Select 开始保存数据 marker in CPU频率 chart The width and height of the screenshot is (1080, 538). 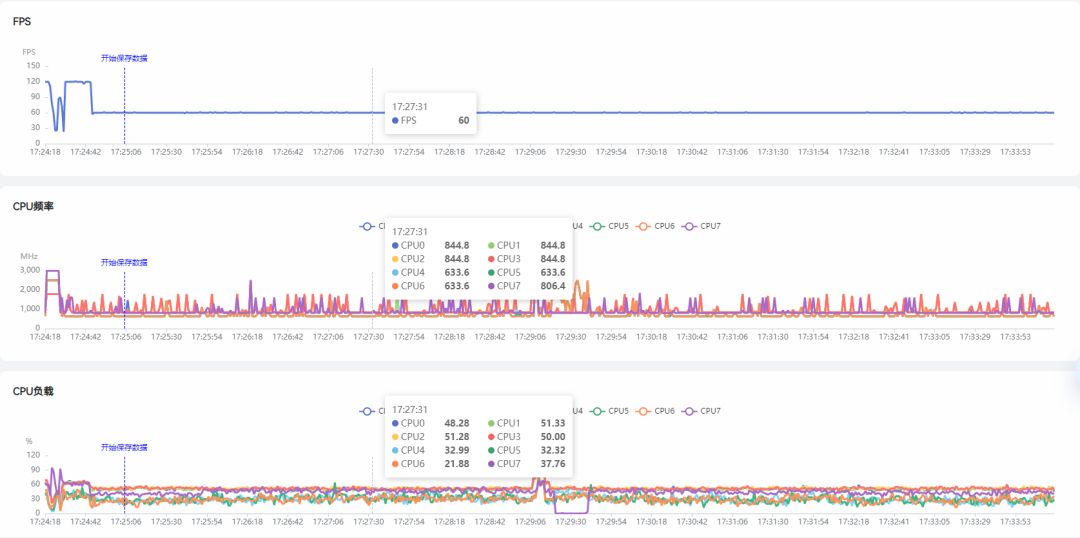point(124,262)
